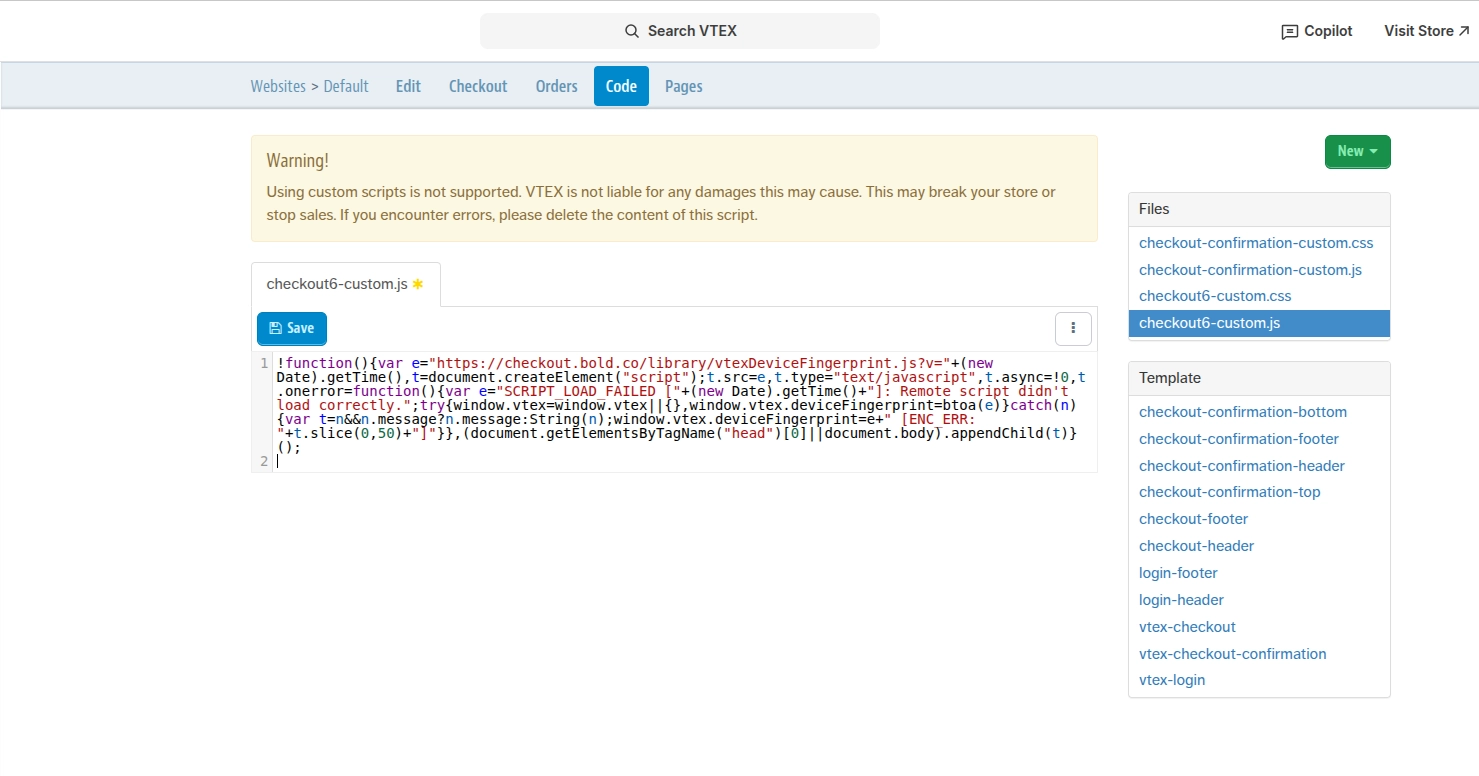The image size is (1479, 776).
Task: Click the three-dot editor options button
Action: tap(1073, 328)
